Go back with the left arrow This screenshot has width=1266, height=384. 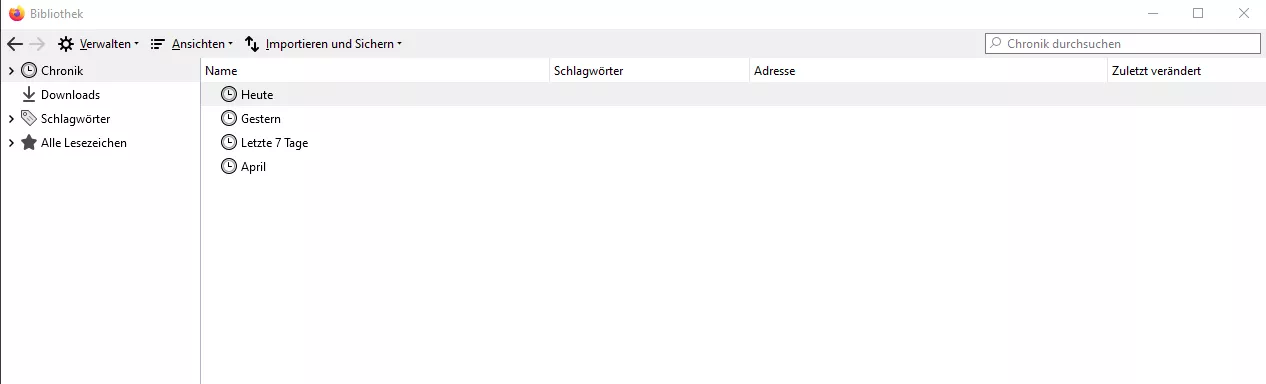pyautogui.click(x=14, y=44)
